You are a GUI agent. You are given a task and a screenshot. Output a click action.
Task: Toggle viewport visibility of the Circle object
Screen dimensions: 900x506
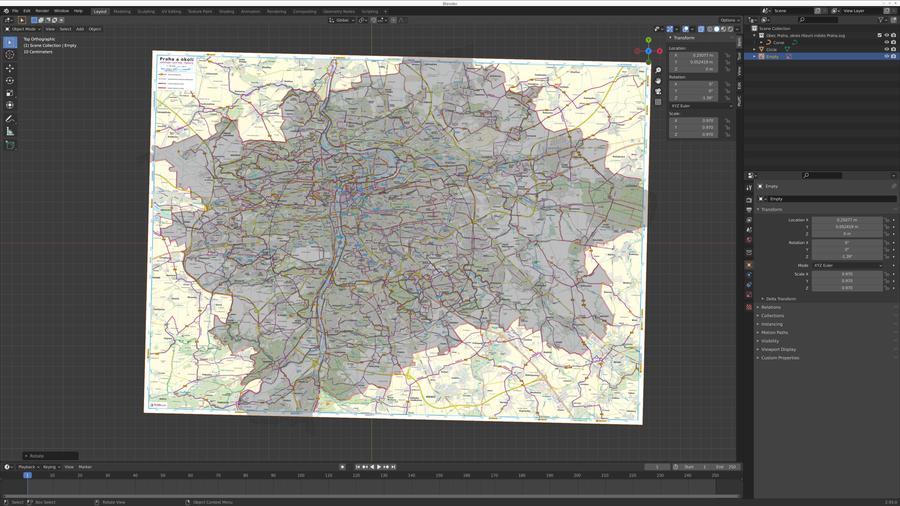(886, 49)
